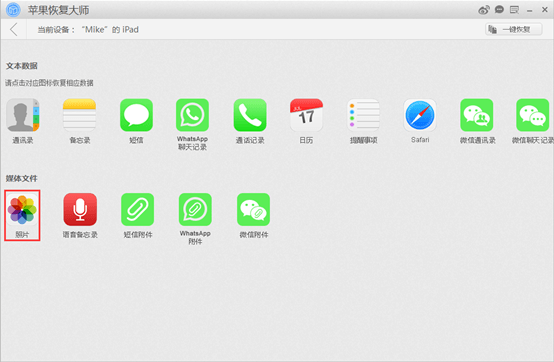This screenshot has width=554, height=362.
Task: Select WeChat contacts (微信通讯录) icon
Action: point(477,115)
